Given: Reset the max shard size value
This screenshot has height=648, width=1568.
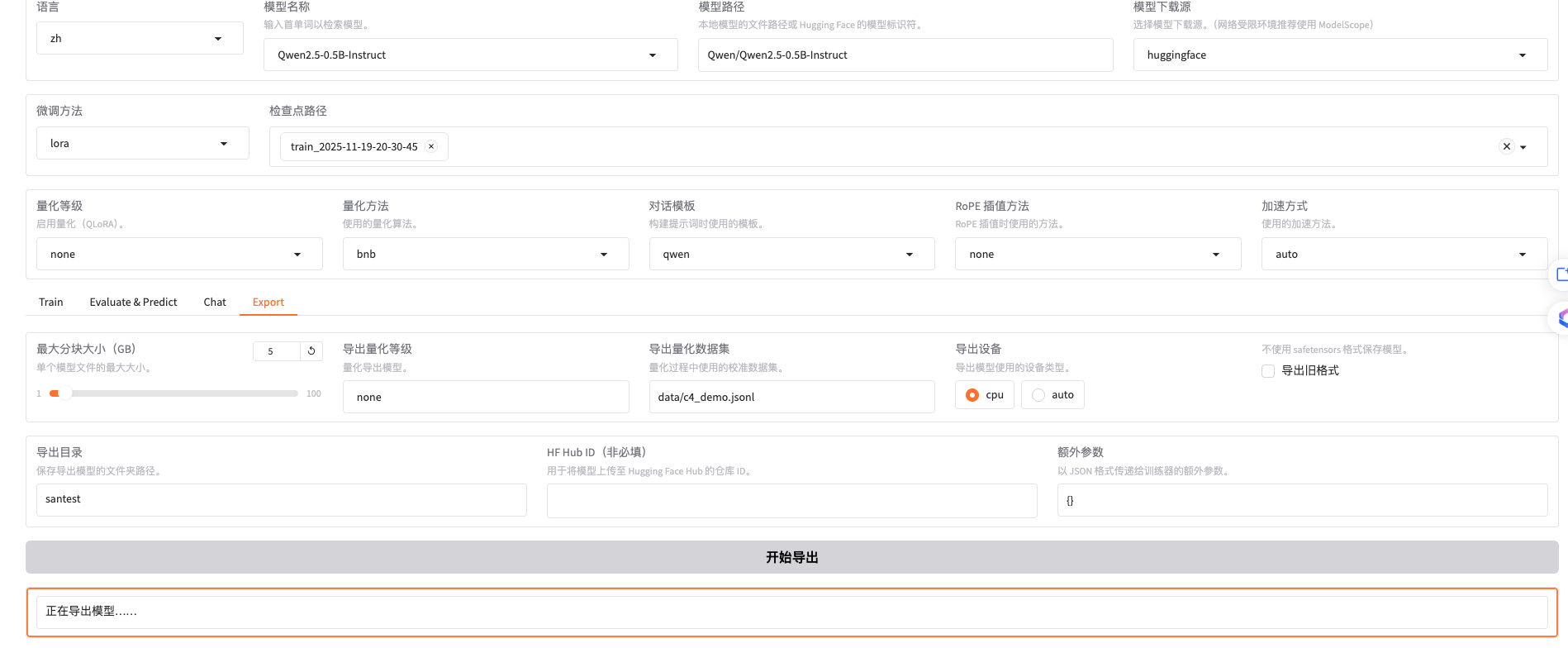Looking at the screenshot, I should click(x=311, y=351).
